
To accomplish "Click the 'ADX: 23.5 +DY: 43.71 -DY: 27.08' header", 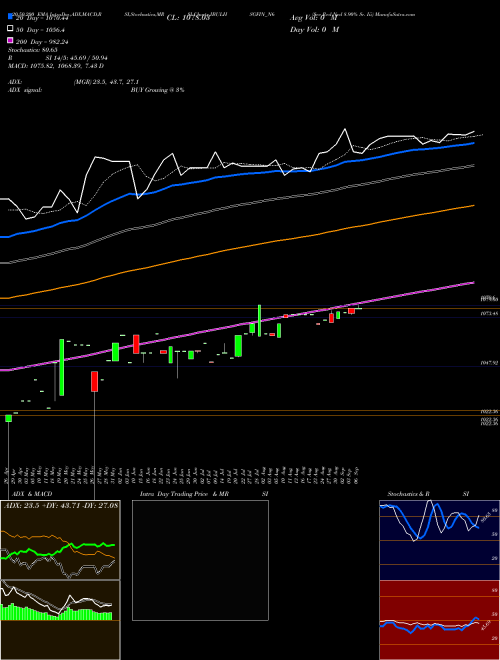I will pos(61,505).
